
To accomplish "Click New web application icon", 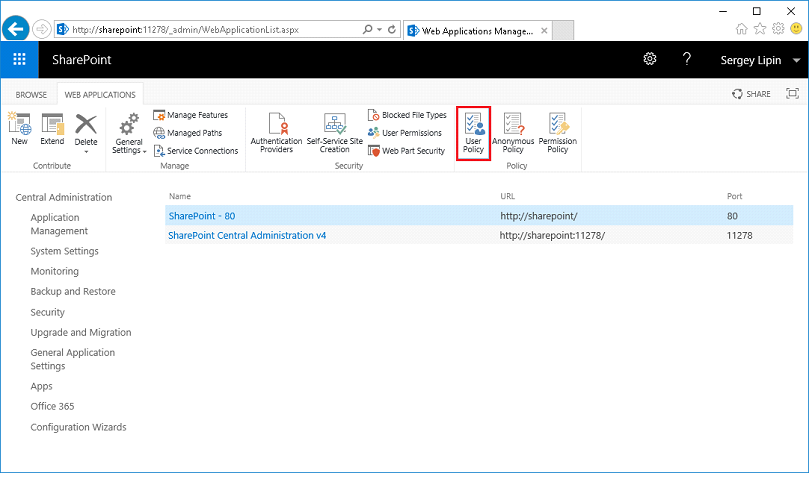I will (19, 129).
